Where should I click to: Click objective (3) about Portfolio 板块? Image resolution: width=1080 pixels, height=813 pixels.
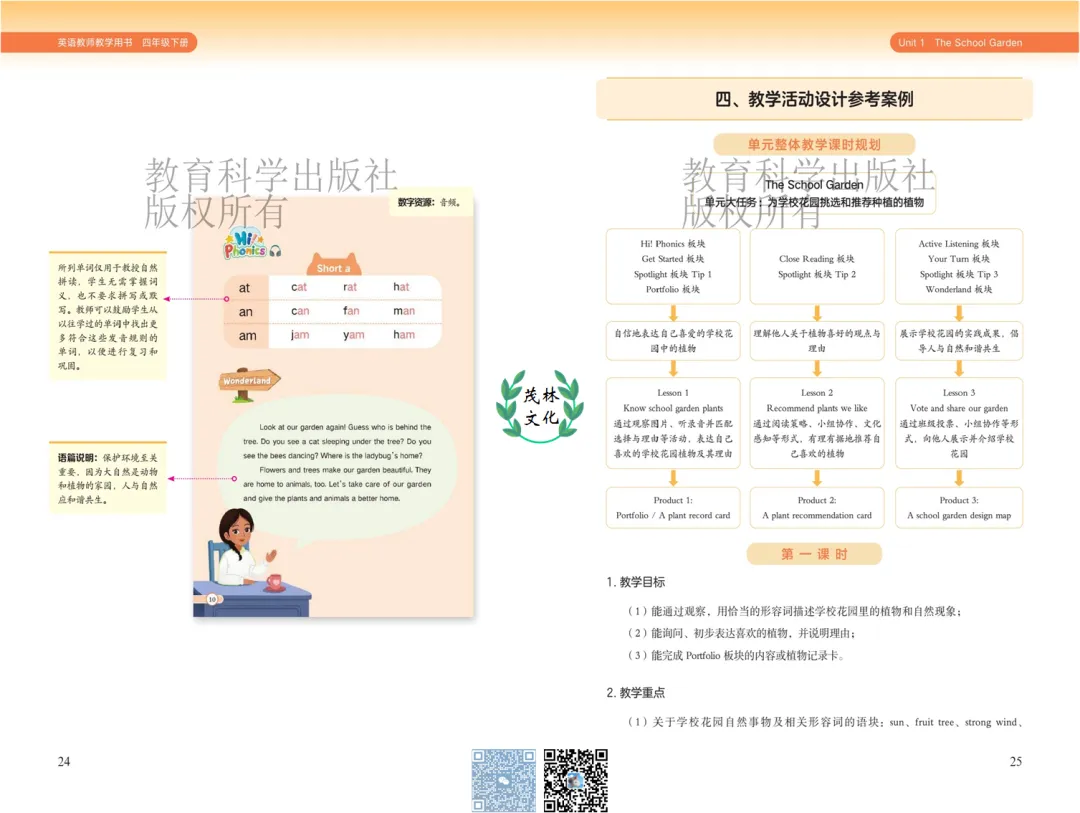point(736,655)
